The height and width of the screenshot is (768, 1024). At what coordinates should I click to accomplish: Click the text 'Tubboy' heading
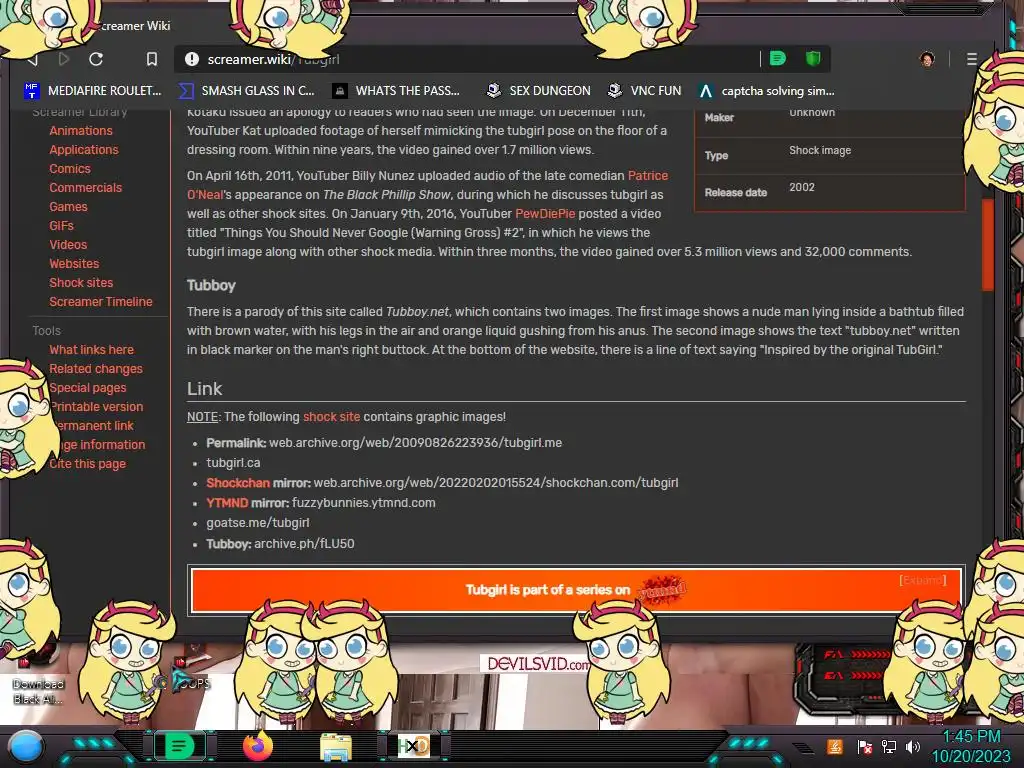[211, 285]
